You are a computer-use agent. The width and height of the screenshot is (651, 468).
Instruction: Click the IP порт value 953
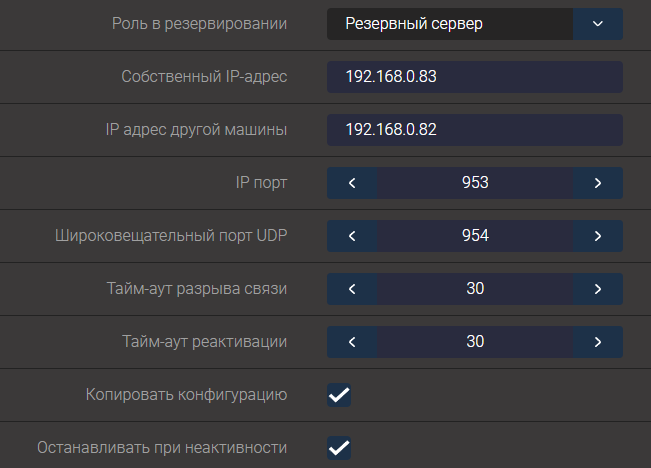click(475, 183)
